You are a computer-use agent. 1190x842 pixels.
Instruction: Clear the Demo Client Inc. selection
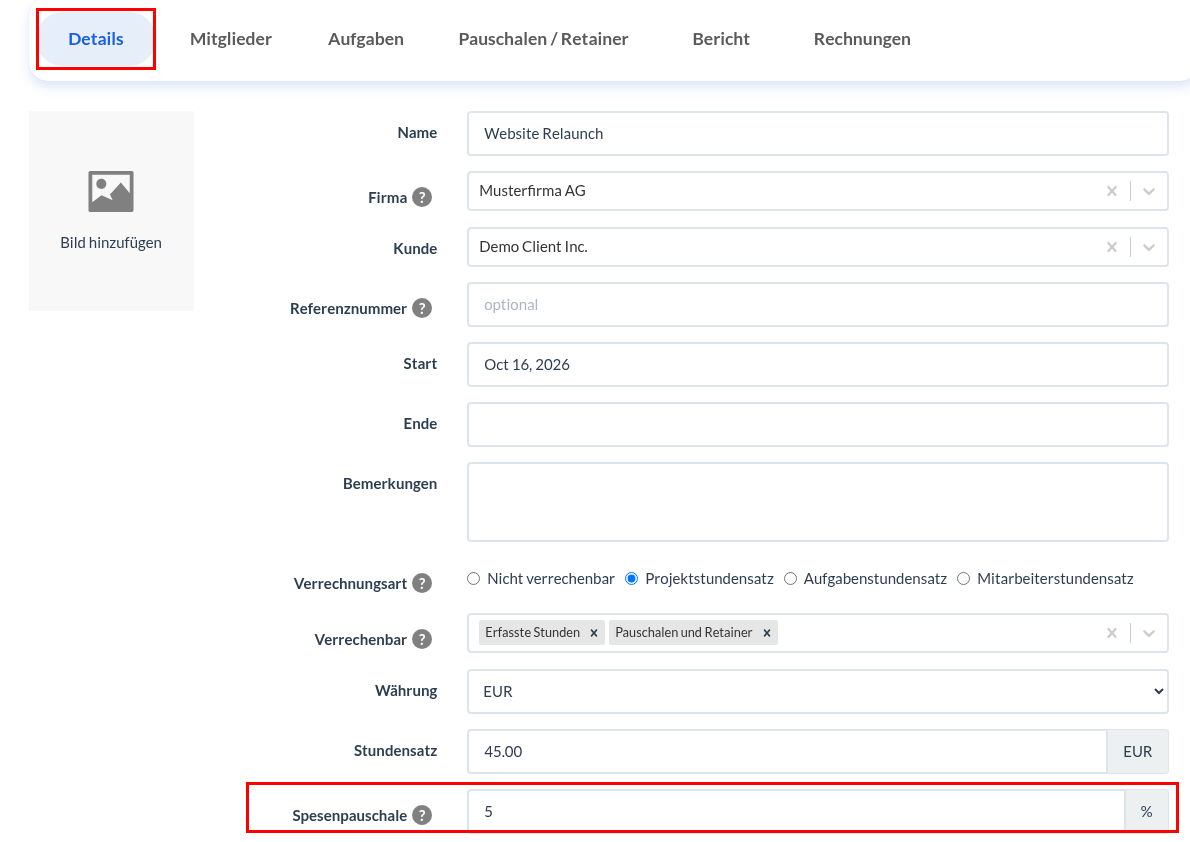(1112, 247)
